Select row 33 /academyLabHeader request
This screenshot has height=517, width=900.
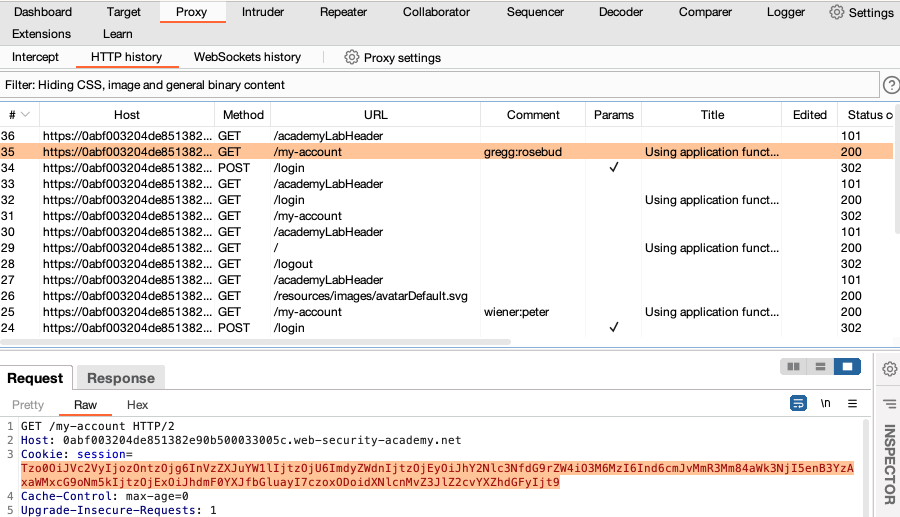pyautogui.click(x=447, y=184)
